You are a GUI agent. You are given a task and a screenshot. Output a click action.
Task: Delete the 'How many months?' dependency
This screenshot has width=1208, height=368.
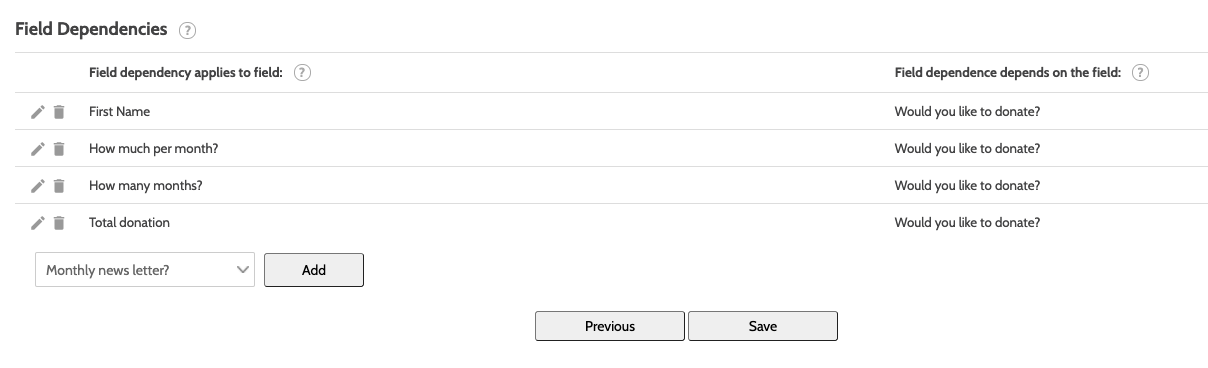click(59, 186)
